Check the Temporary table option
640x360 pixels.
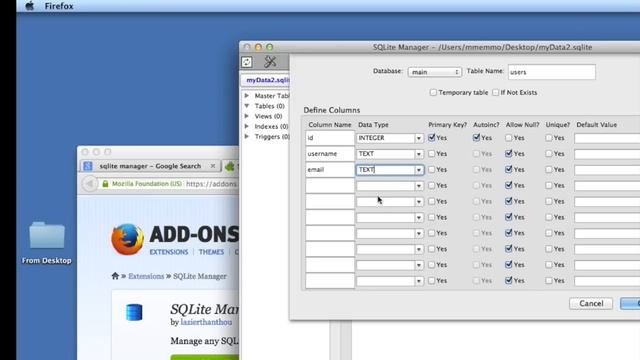point(433,93)
